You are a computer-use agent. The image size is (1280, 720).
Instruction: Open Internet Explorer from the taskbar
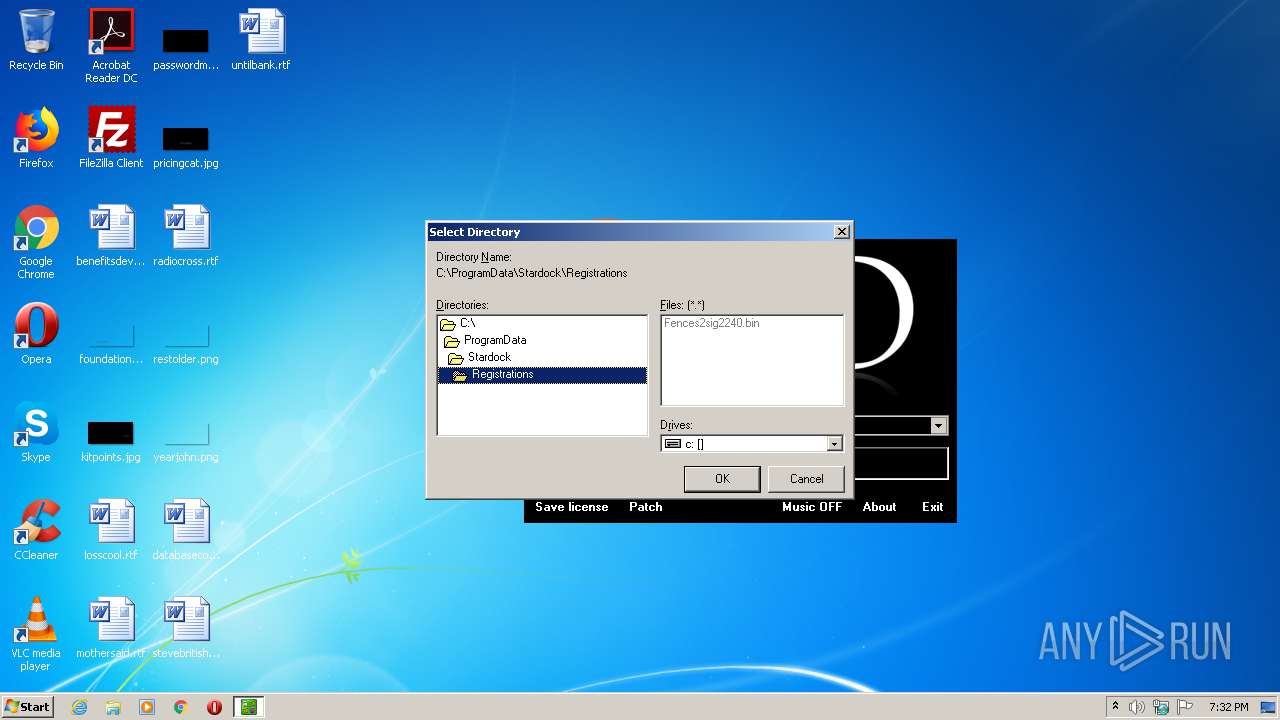coord(79,707)
